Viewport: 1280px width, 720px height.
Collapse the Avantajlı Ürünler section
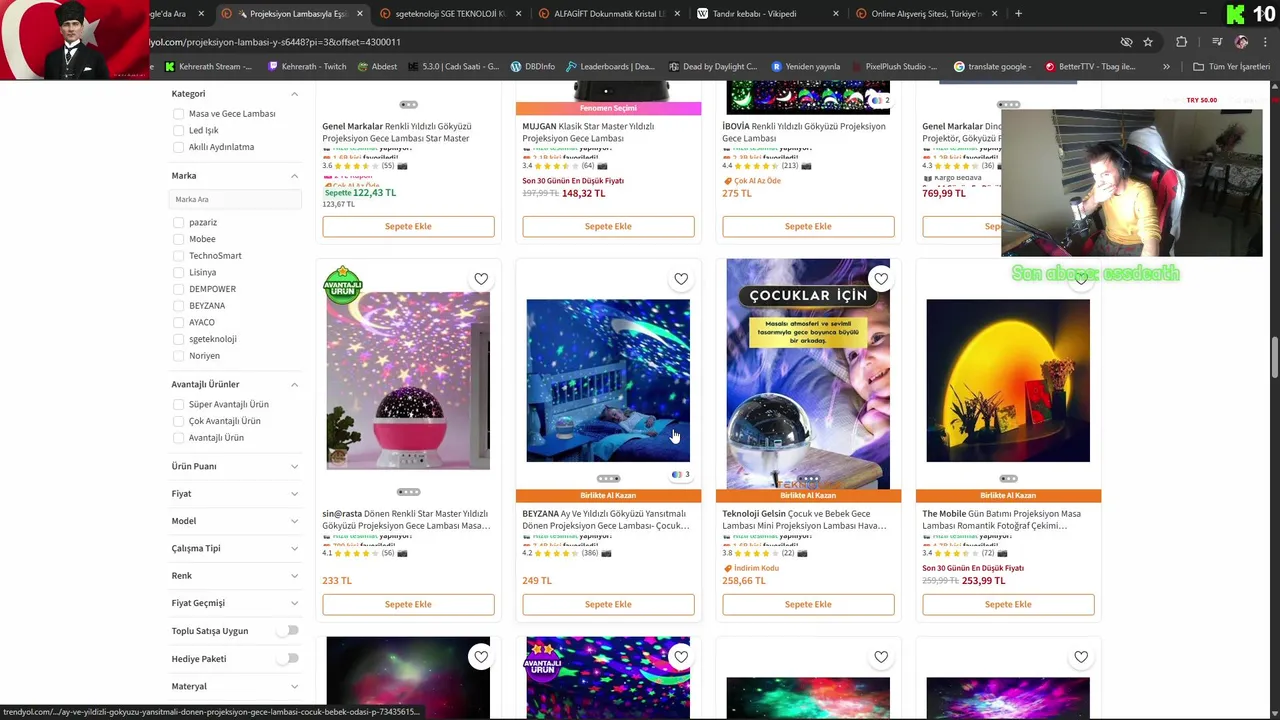click(294, 384)
